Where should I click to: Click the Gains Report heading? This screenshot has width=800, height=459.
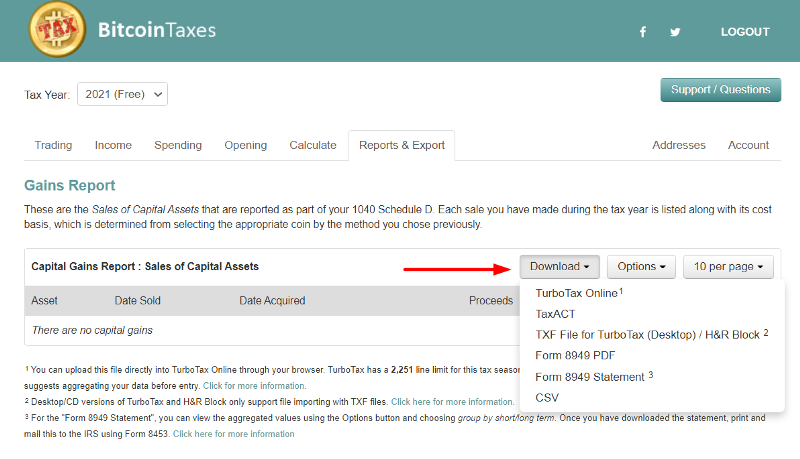69,185
